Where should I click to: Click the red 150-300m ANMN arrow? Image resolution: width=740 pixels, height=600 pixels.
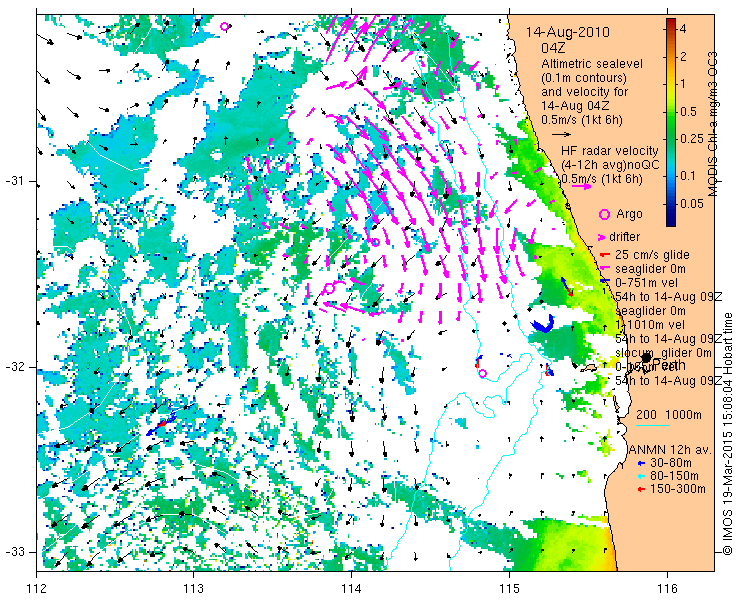(641, 490)
